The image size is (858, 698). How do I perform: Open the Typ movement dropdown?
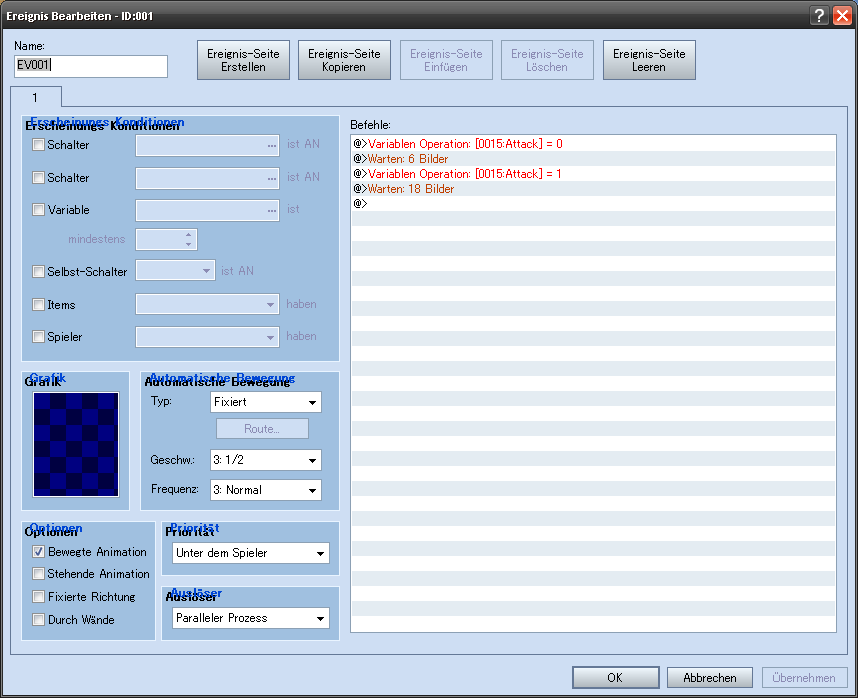[265, 402]
